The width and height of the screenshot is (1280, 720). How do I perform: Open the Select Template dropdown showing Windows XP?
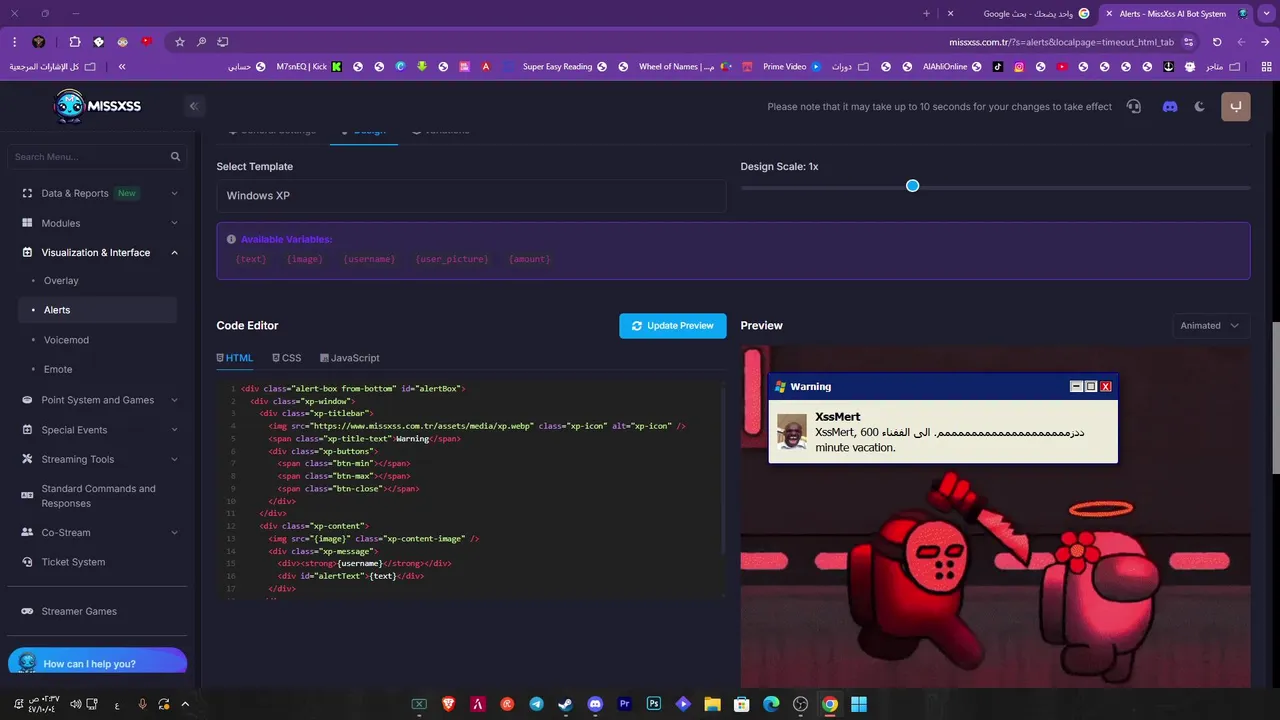click(x=471, y=196)
